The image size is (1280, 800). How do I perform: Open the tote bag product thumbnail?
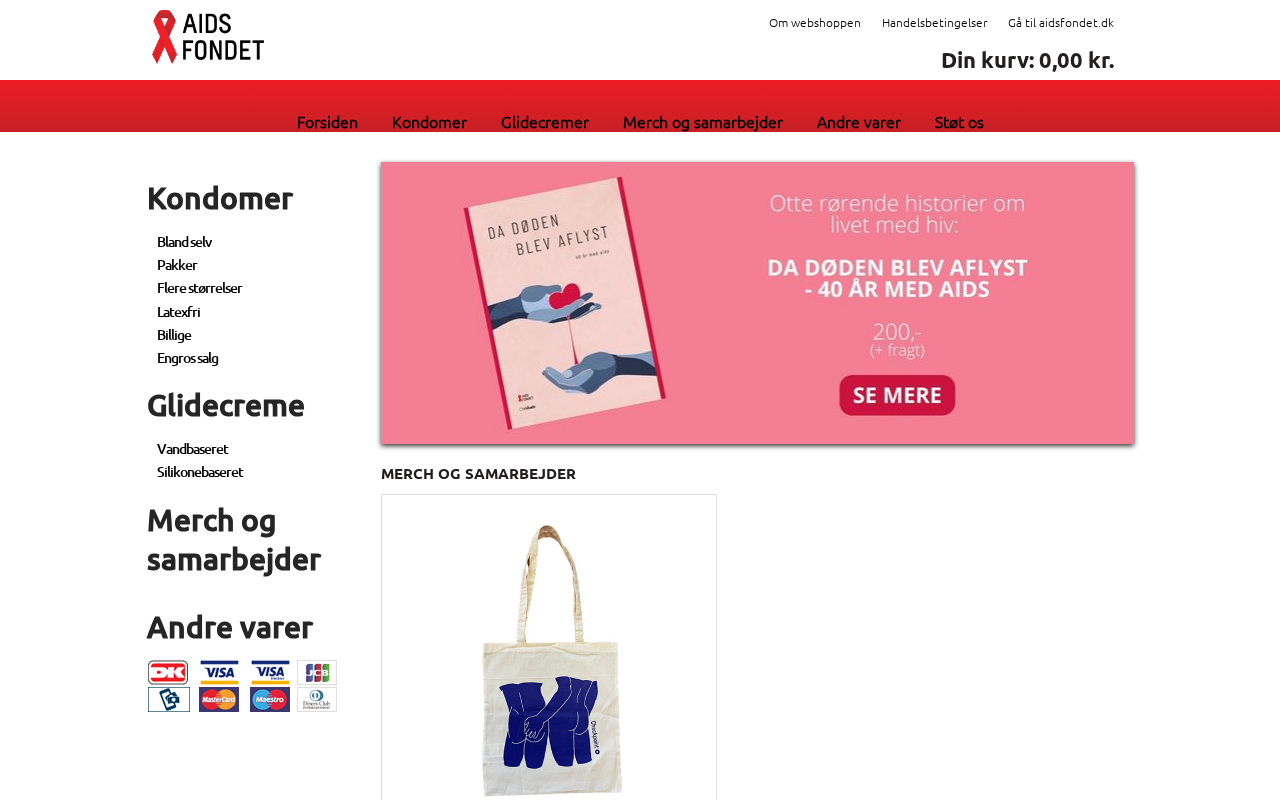(x=549, y=648)
